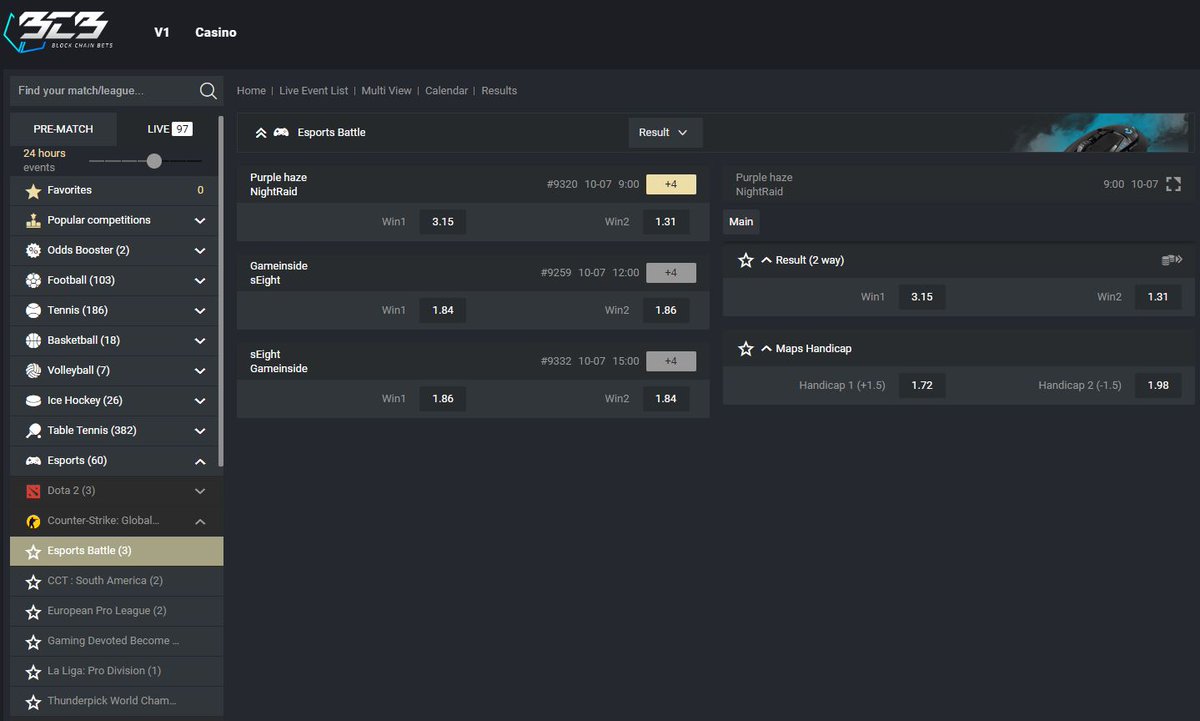Pick Handicap 1 (+1.5) odds 1.72
Viewport: 1200px width, 721px height.
pos(922,385)
